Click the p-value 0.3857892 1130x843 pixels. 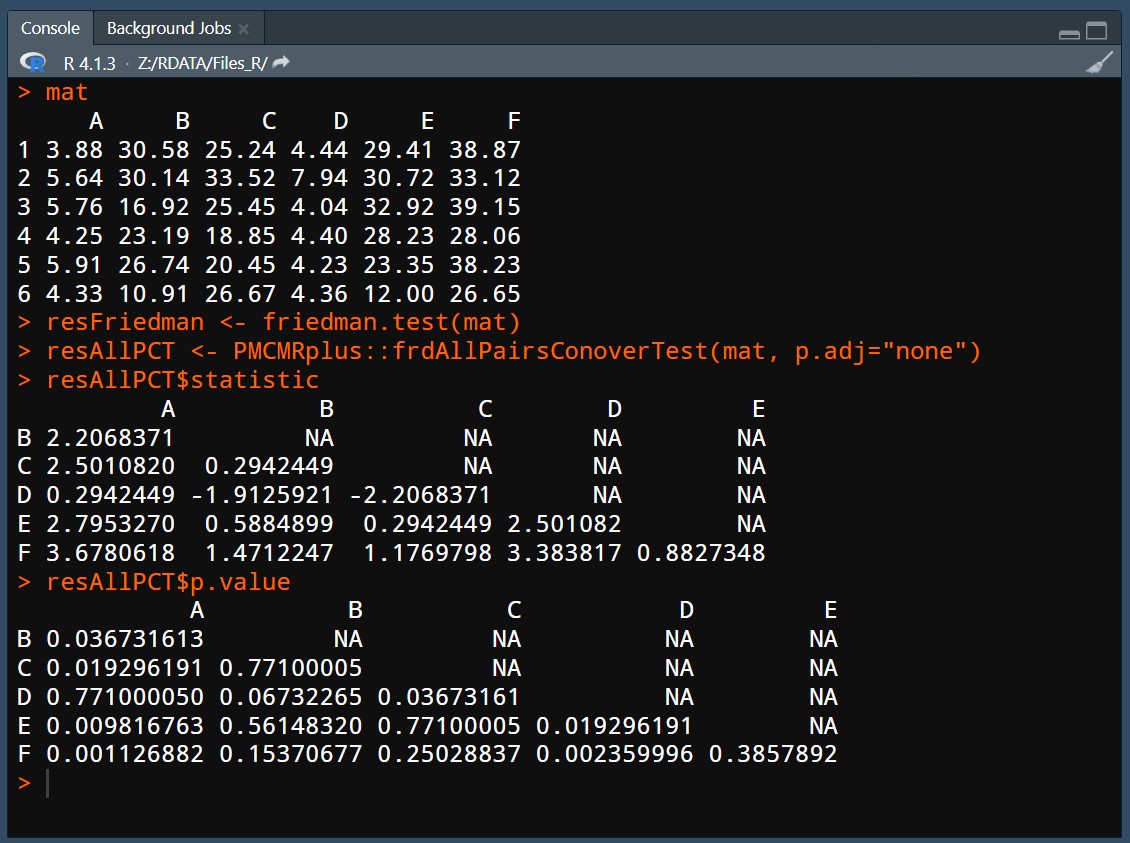click(x=772, y=755)
